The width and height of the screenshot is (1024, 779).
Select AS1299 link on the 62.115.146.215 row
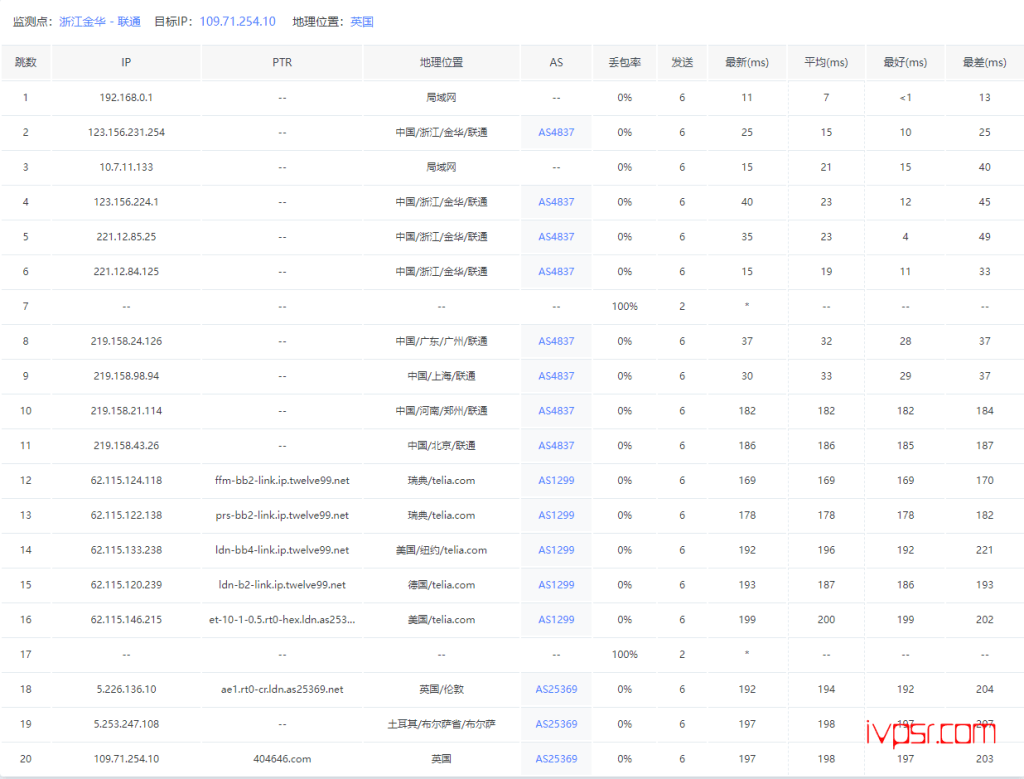tap(556, 620)
